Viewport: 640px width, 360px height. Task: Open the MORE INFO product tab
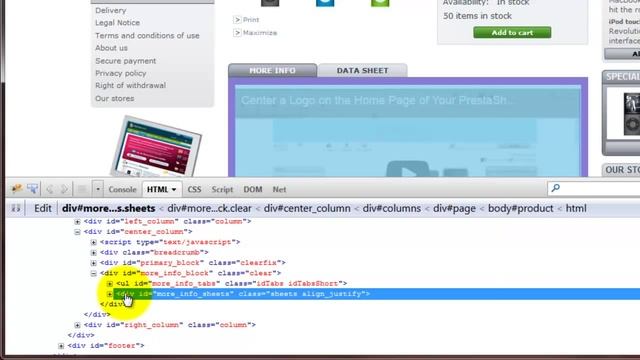pyautogui.click(x=272, y=70)
